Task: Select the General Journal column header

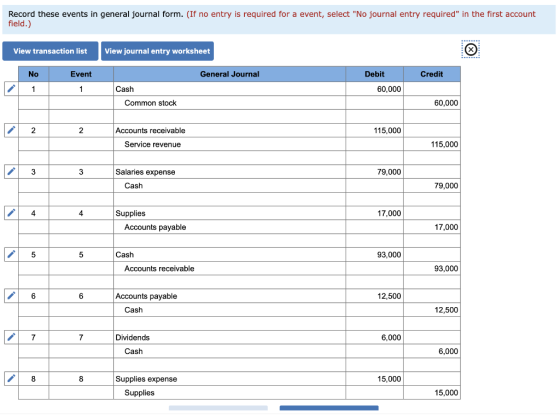Action: [x=230, y=74]
